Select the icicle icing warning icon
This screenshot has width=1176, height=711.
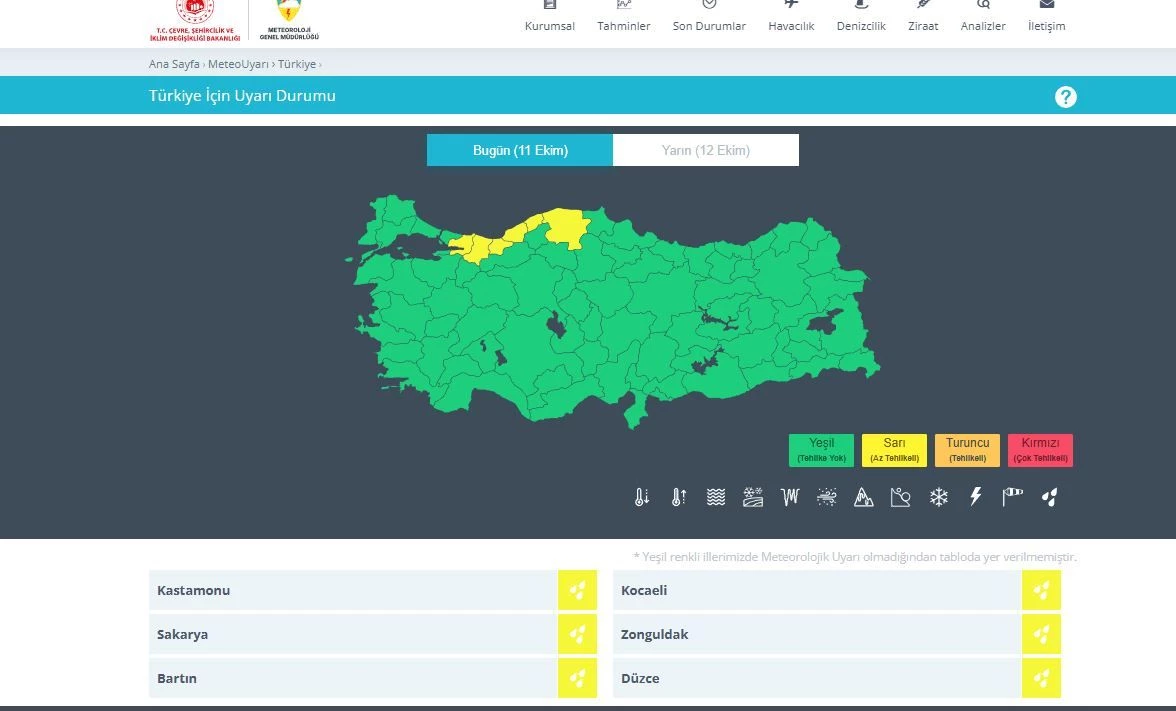[790, 497]
